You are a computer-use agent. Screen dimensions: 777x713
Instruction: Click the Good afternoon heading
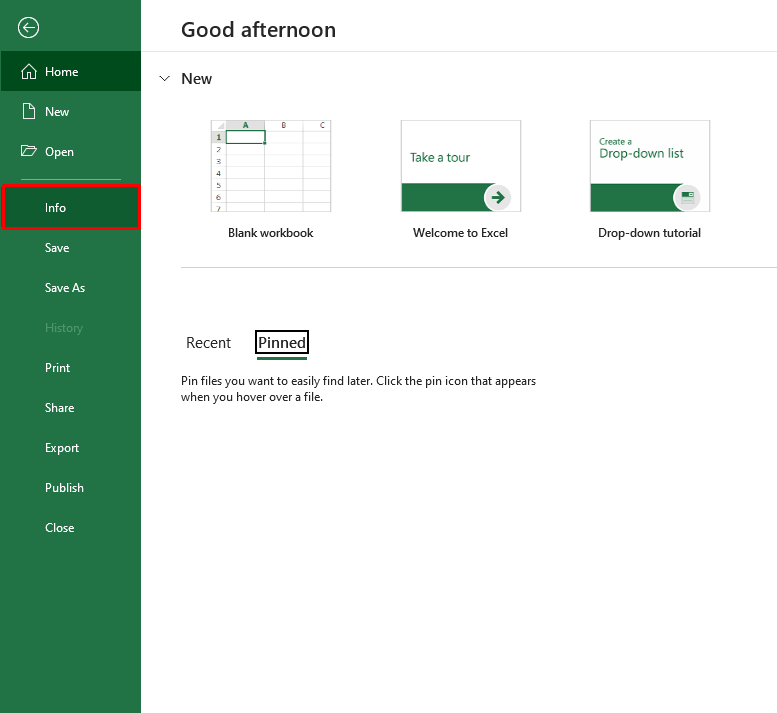pyautogui.click(x=258, y=30)
